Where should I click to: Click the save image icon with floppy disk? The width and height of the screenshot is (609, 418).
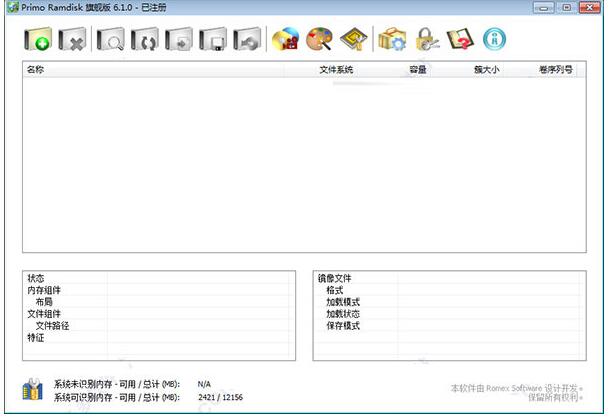click(x=213, y=39)
